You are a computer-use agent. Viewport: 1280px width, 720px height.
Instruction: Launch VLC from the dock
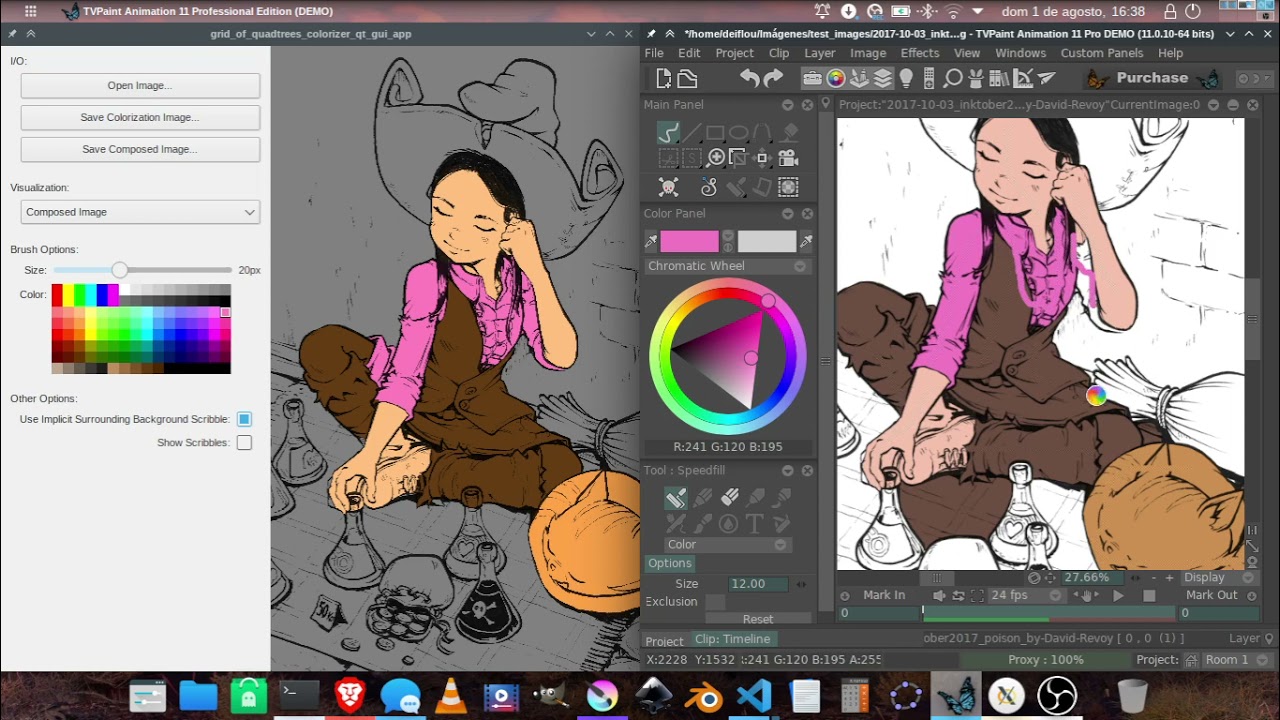(x=451, y=695)
